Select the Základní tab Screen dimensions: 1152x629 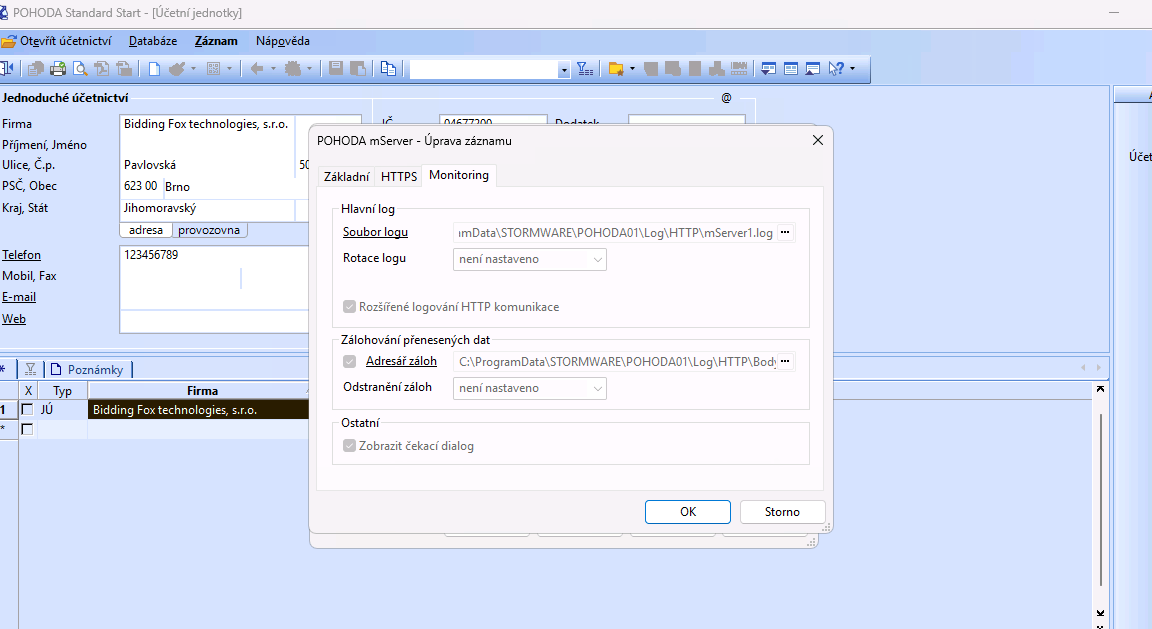[x=346, y=176]
